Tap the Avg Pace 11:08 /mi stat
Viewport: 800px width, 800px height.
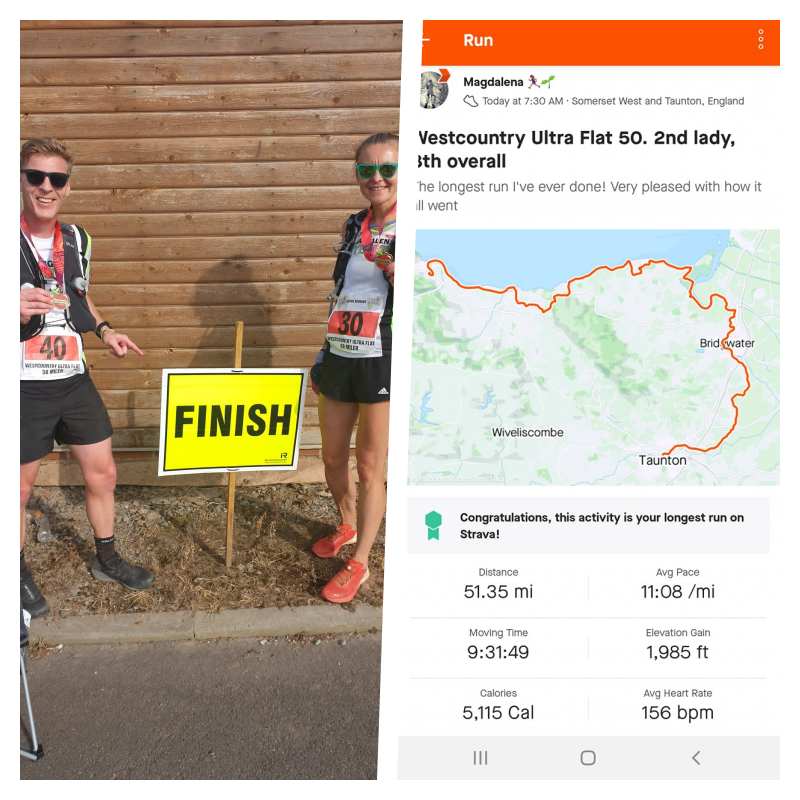678,584
